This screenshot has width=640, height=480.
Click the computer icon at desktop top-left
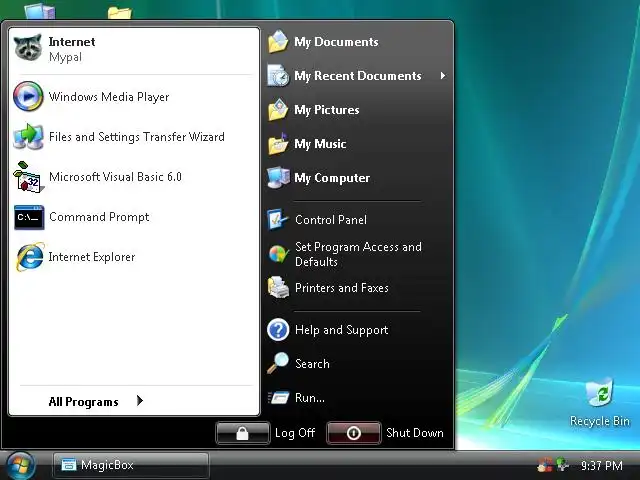coord(40,11)
